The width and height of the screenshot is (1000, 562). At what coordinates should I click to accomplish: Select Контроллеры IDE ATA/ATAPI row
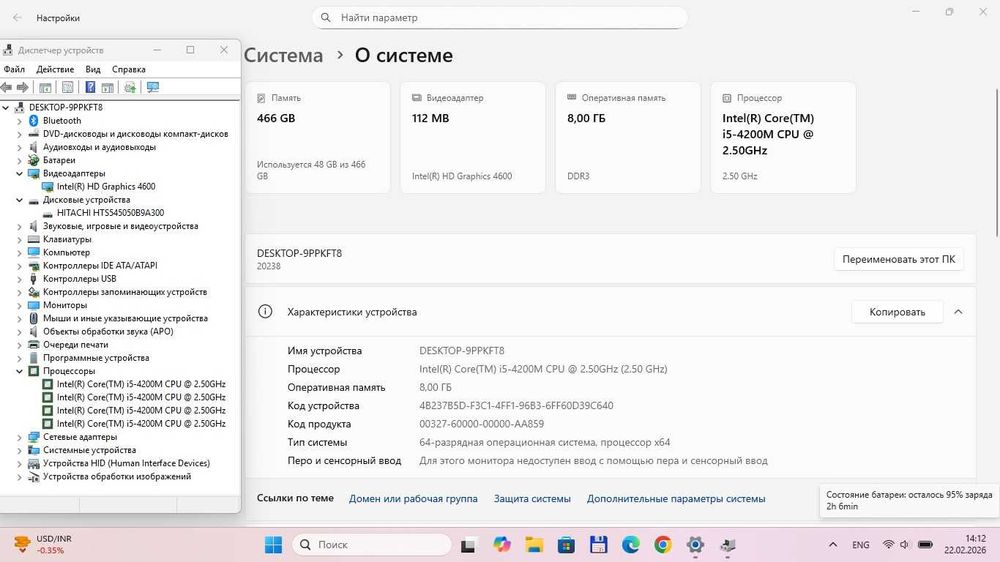[x=100, y=265]
